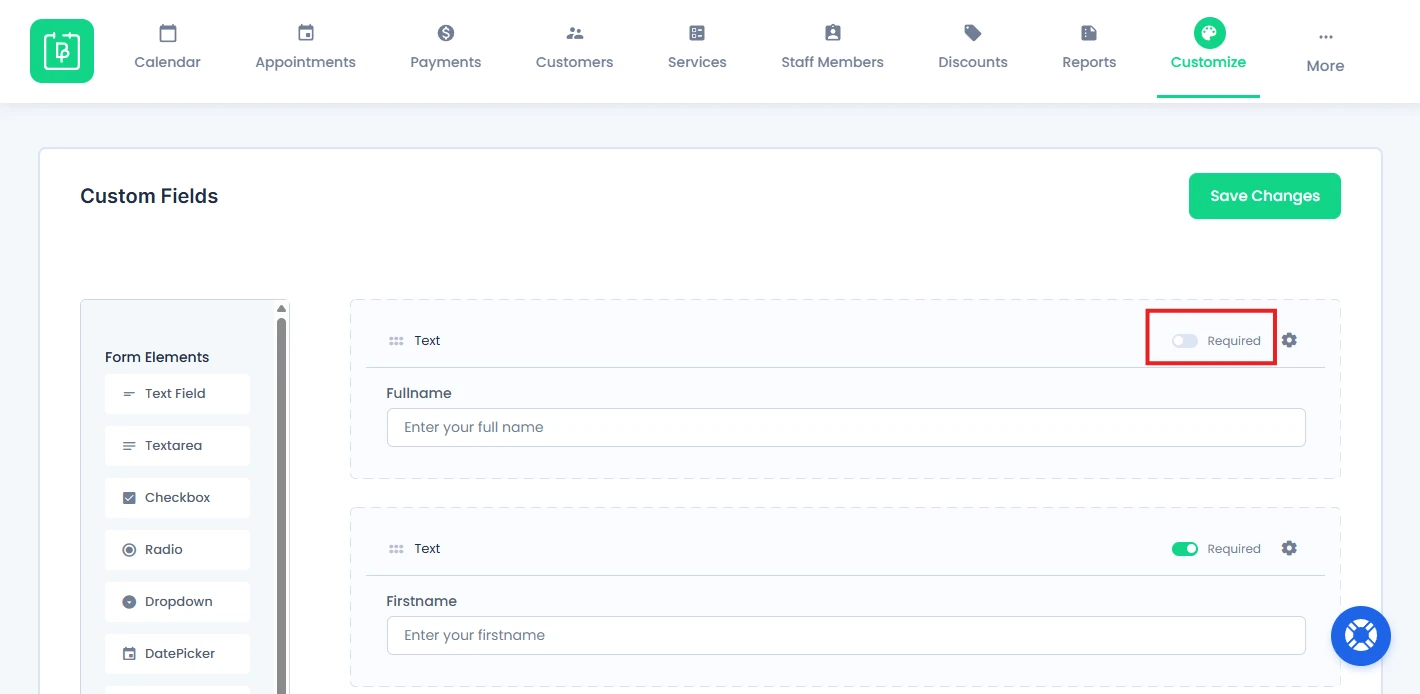
Task: Click the Firstname input field
Action: [x=846, y=635]
